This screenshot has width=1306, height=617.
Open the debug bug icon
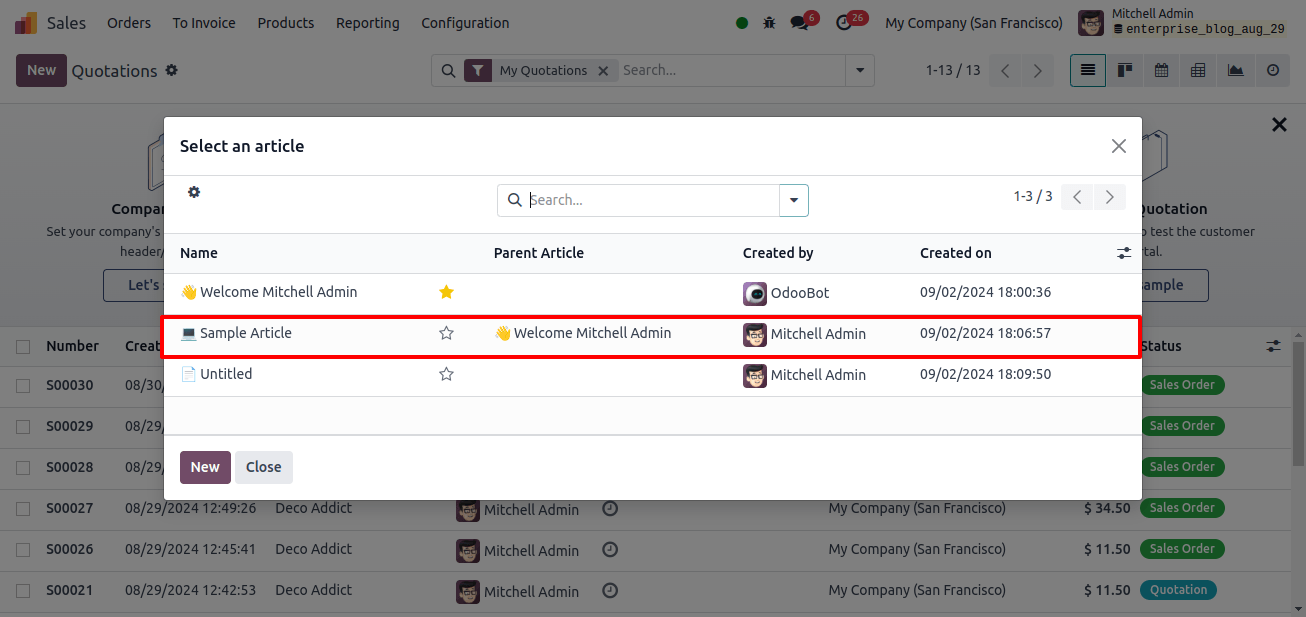(769, 22)
